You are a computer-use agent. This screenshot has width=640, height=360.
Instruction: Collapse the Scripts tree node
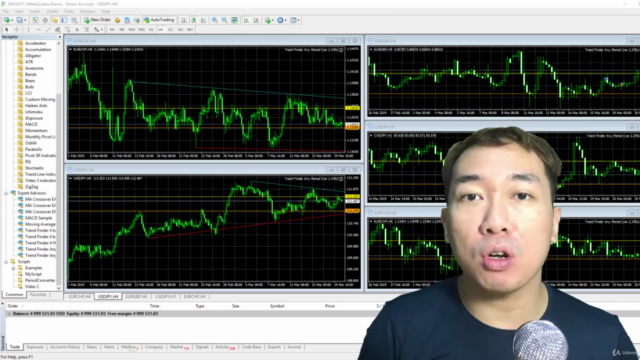(x=6, y=262)
